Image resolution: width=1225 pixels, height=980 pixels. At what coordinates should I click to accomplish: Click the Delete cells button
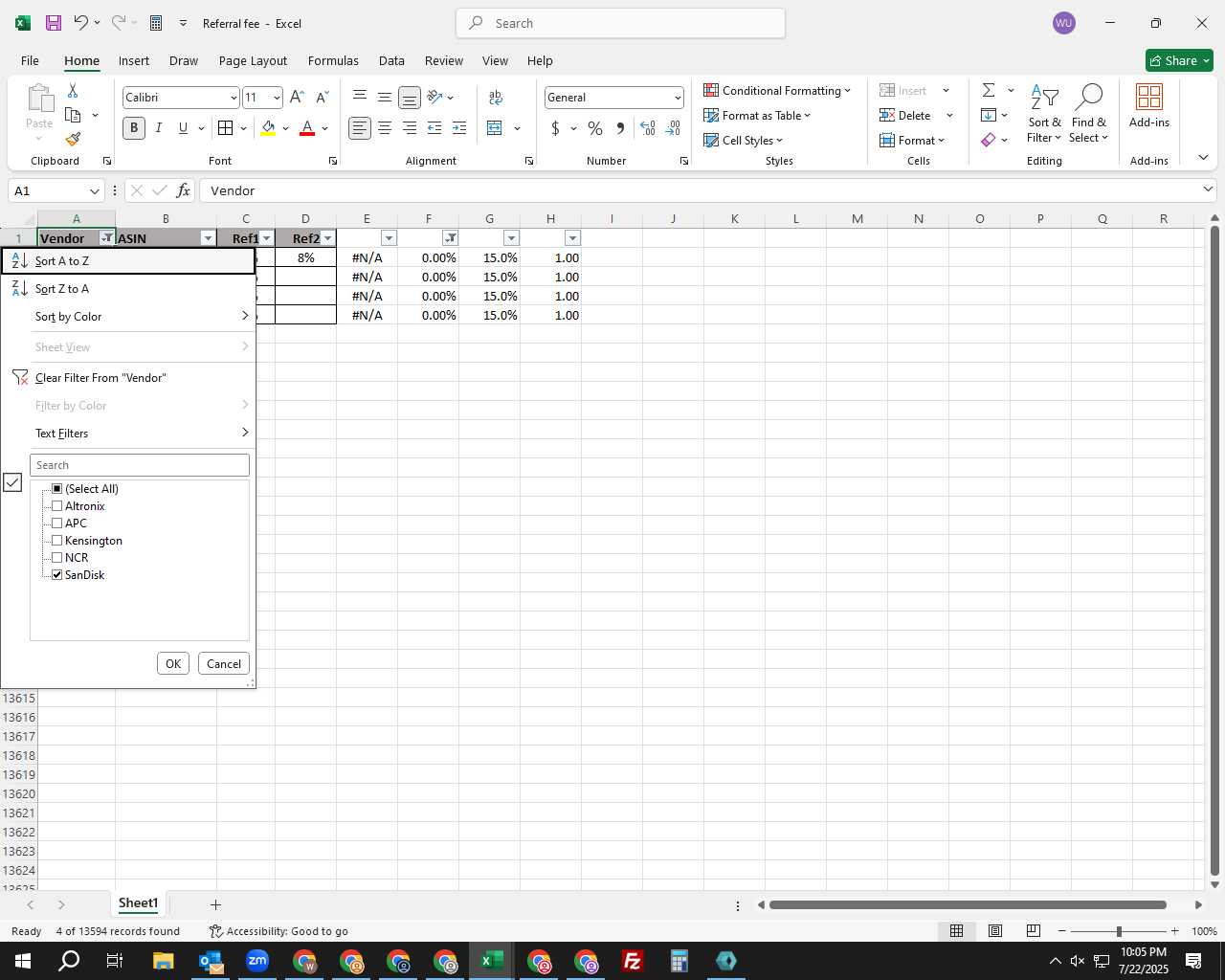coord(904,115)
